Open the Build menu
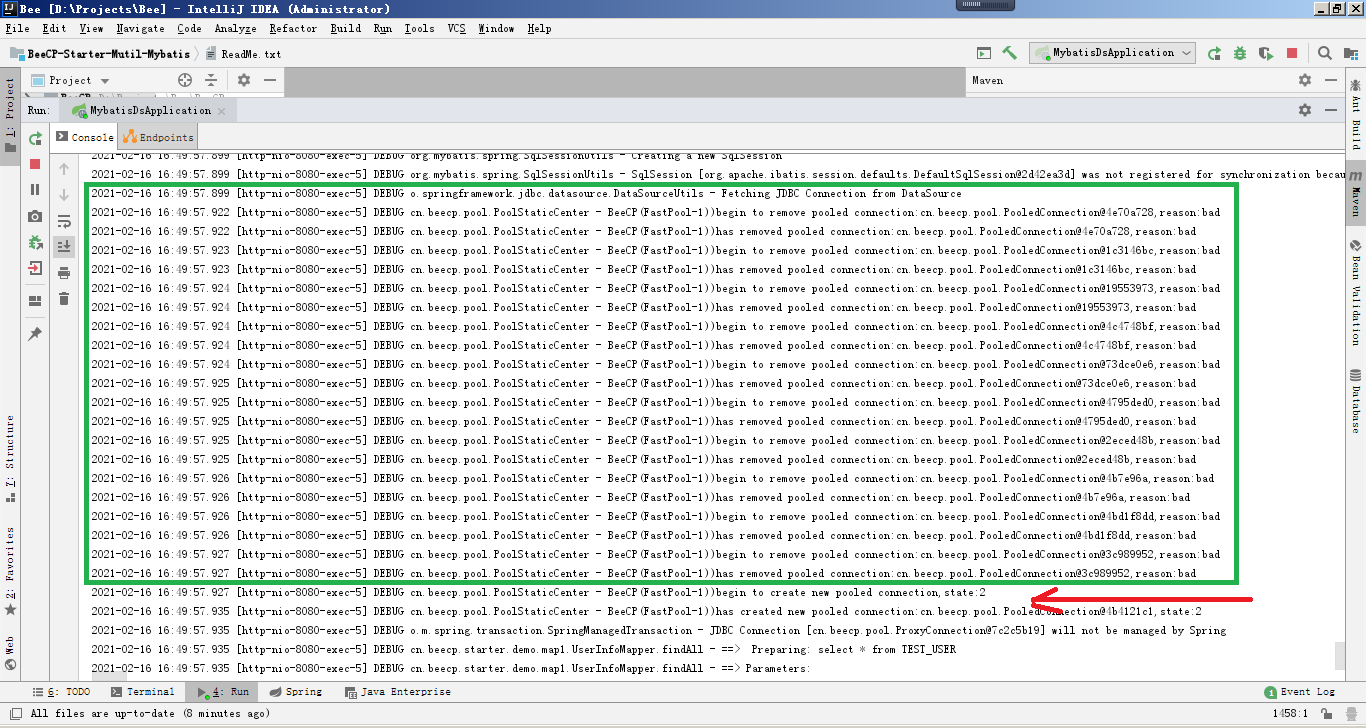The image size is (1366, 728). click(345, 28)
